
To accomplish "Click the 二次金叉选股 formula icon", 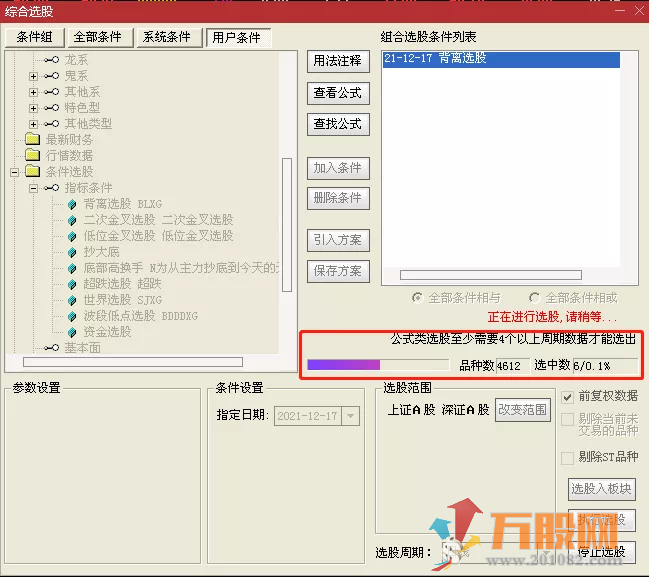I will pos(72,220).
